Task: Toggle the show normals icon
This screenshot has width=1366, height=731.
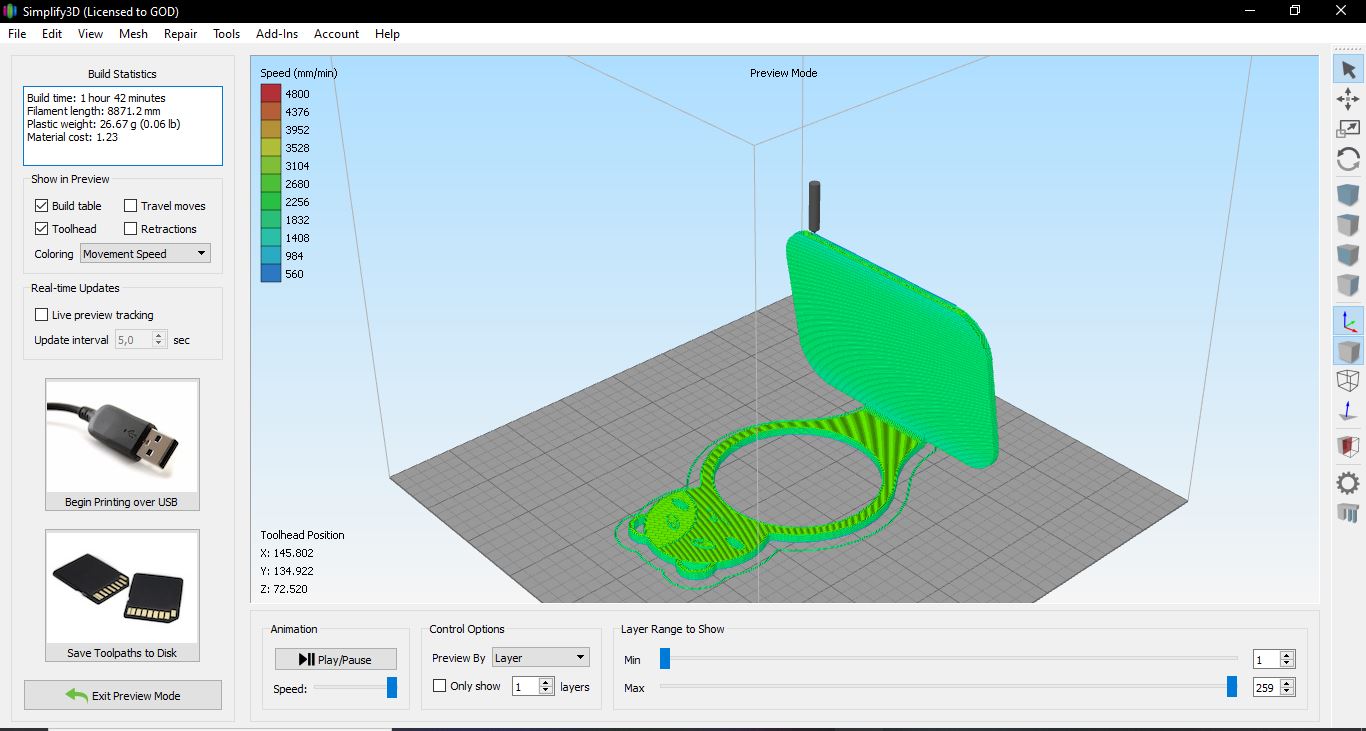Action: click(x=1348, y=411)
